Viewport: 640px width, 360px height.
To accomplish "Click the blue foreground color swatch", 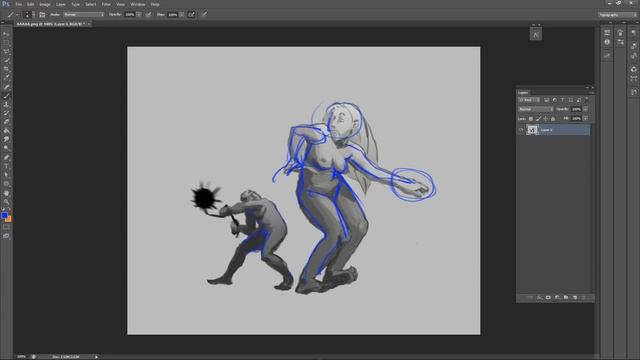I will coord(4,215).
